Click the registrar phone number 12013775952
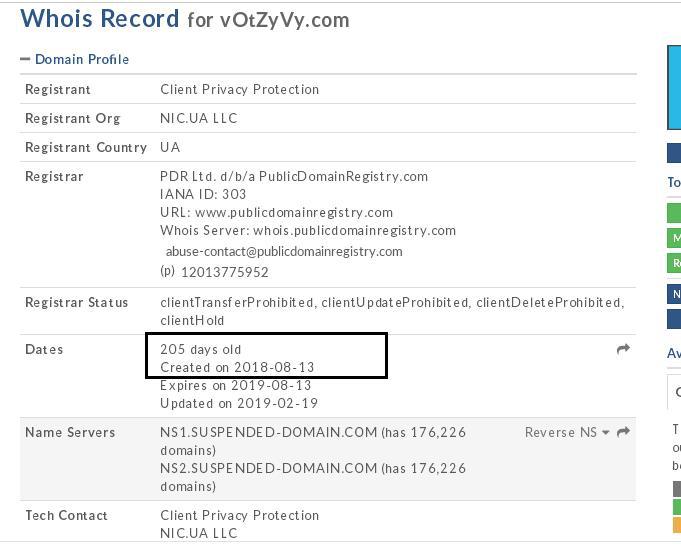The width and height of the screenshot is (681, 554). coord(224,271)
